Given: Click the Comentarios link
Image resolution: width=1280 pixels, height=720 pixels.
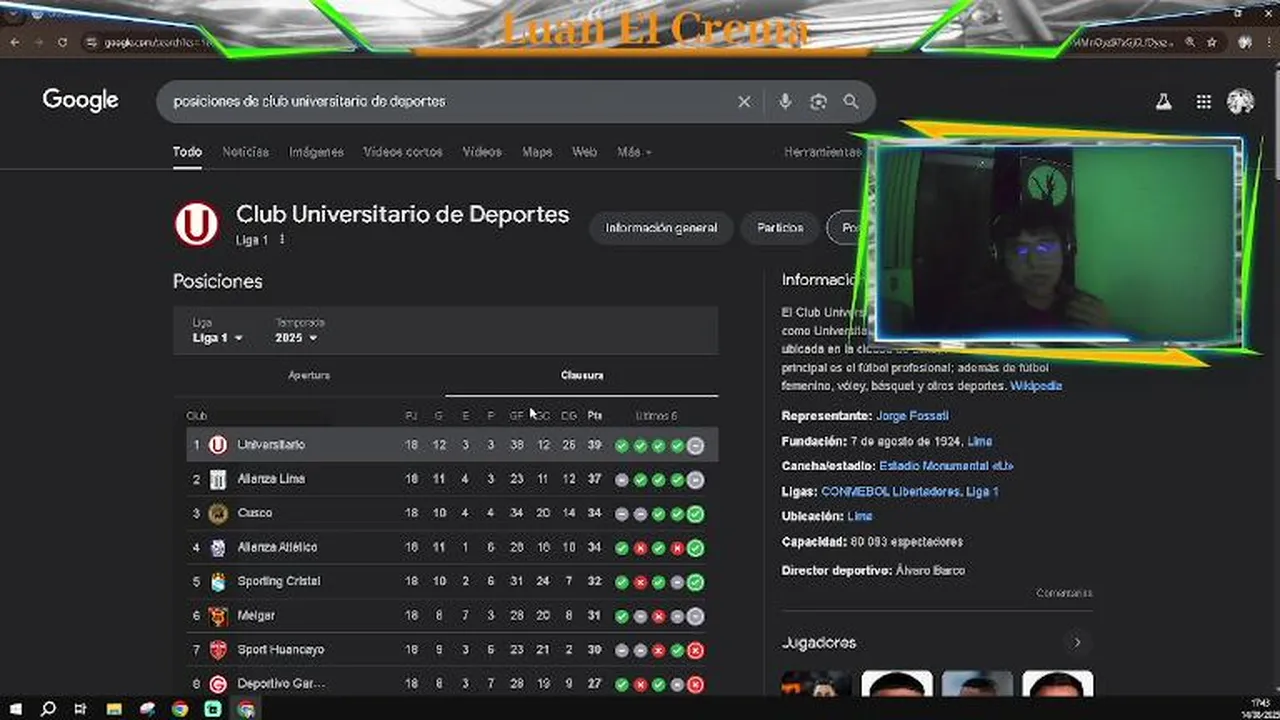Looking at the screenshot, I should [x=1064, y=593].
